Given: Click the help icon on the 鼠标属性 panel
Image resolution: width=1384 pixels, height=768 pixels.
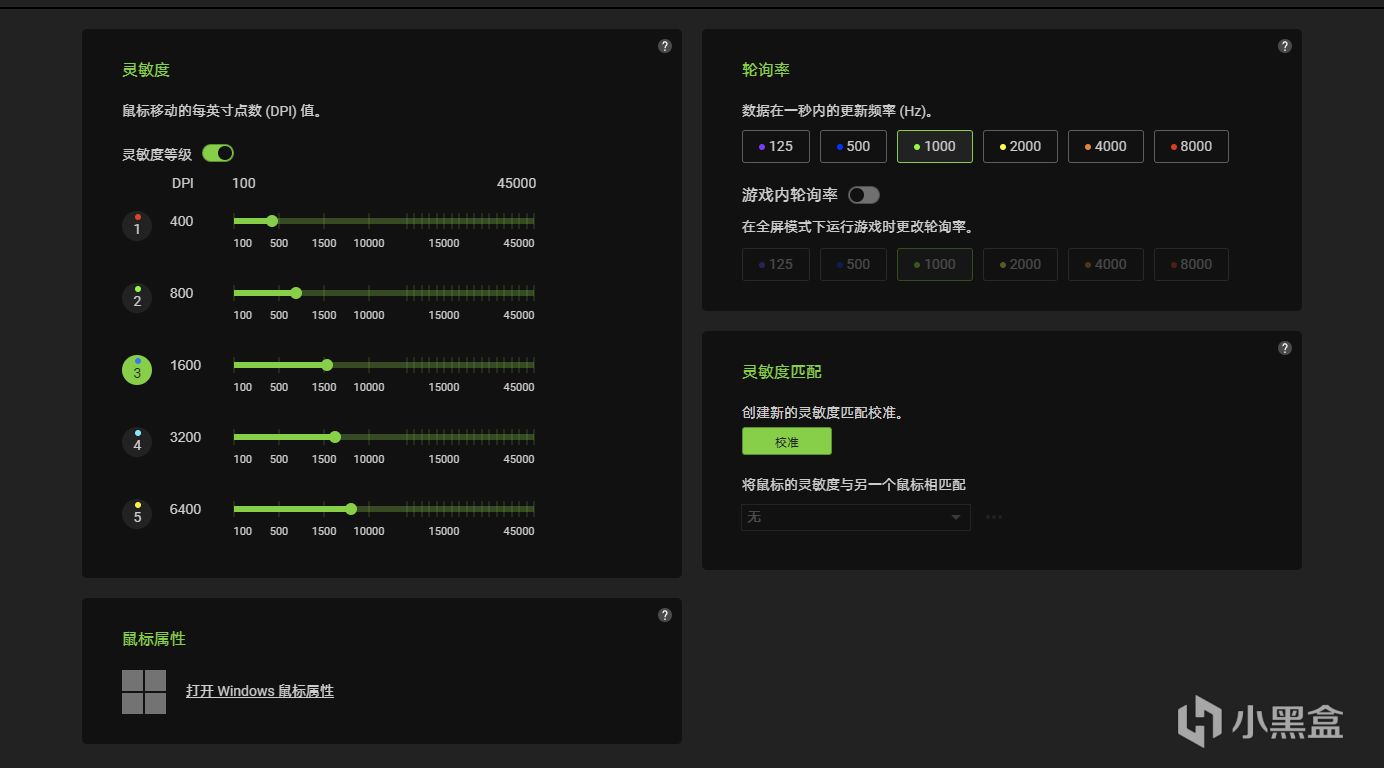Looking at the screenshot, I should coord(664,614).
